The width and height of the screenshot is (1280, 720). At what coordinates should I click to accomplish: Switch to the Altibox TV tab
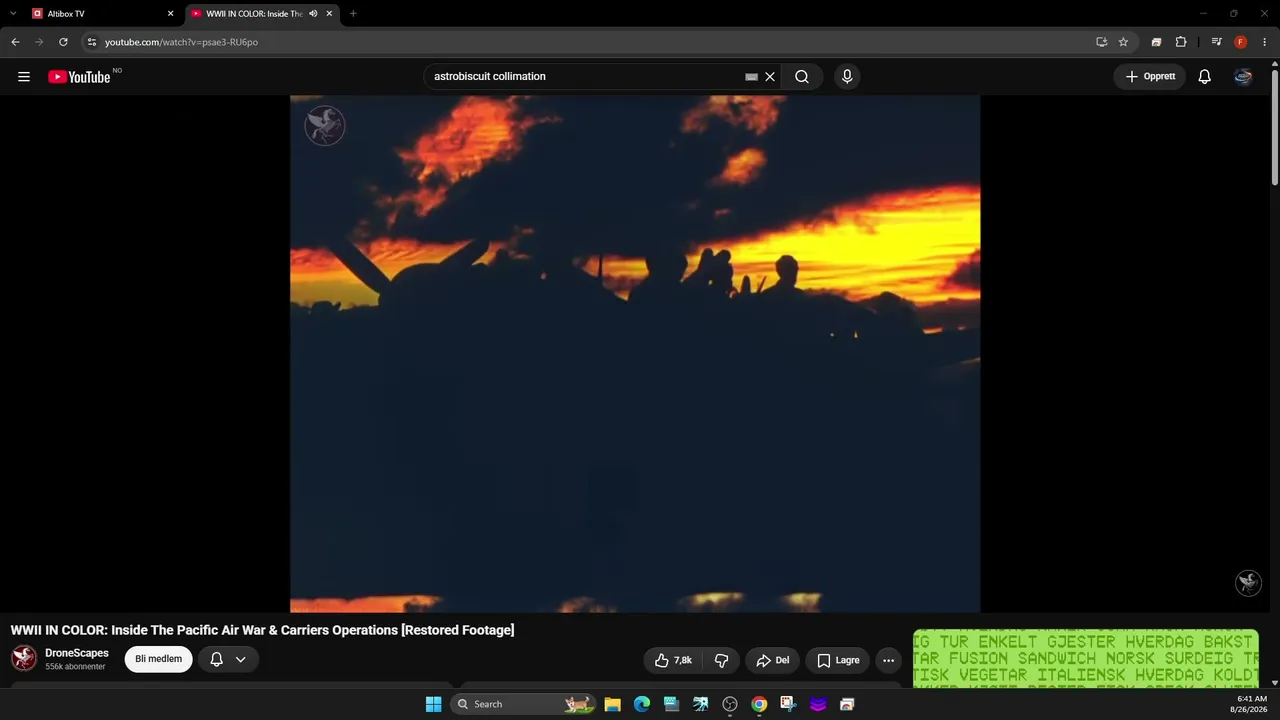[x=105, y=14]
